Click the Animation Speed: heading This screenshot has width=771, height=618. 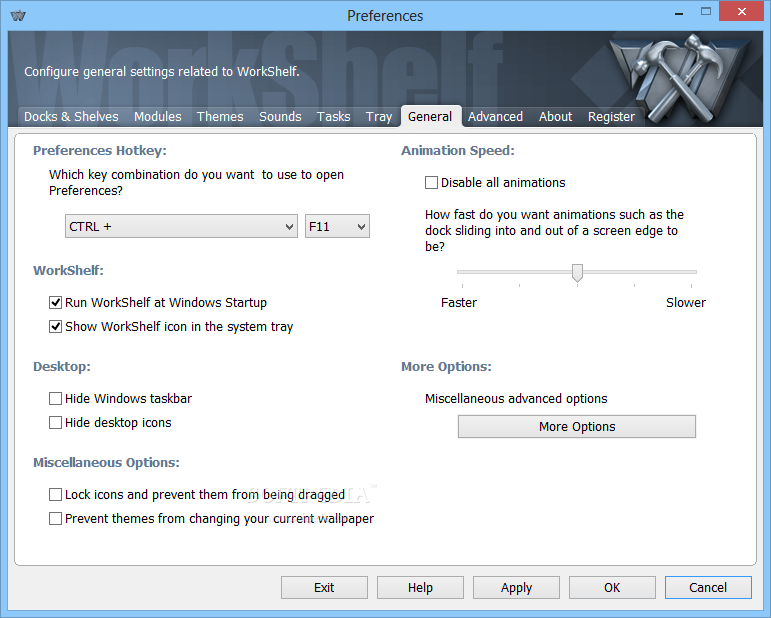pos(458,150)
